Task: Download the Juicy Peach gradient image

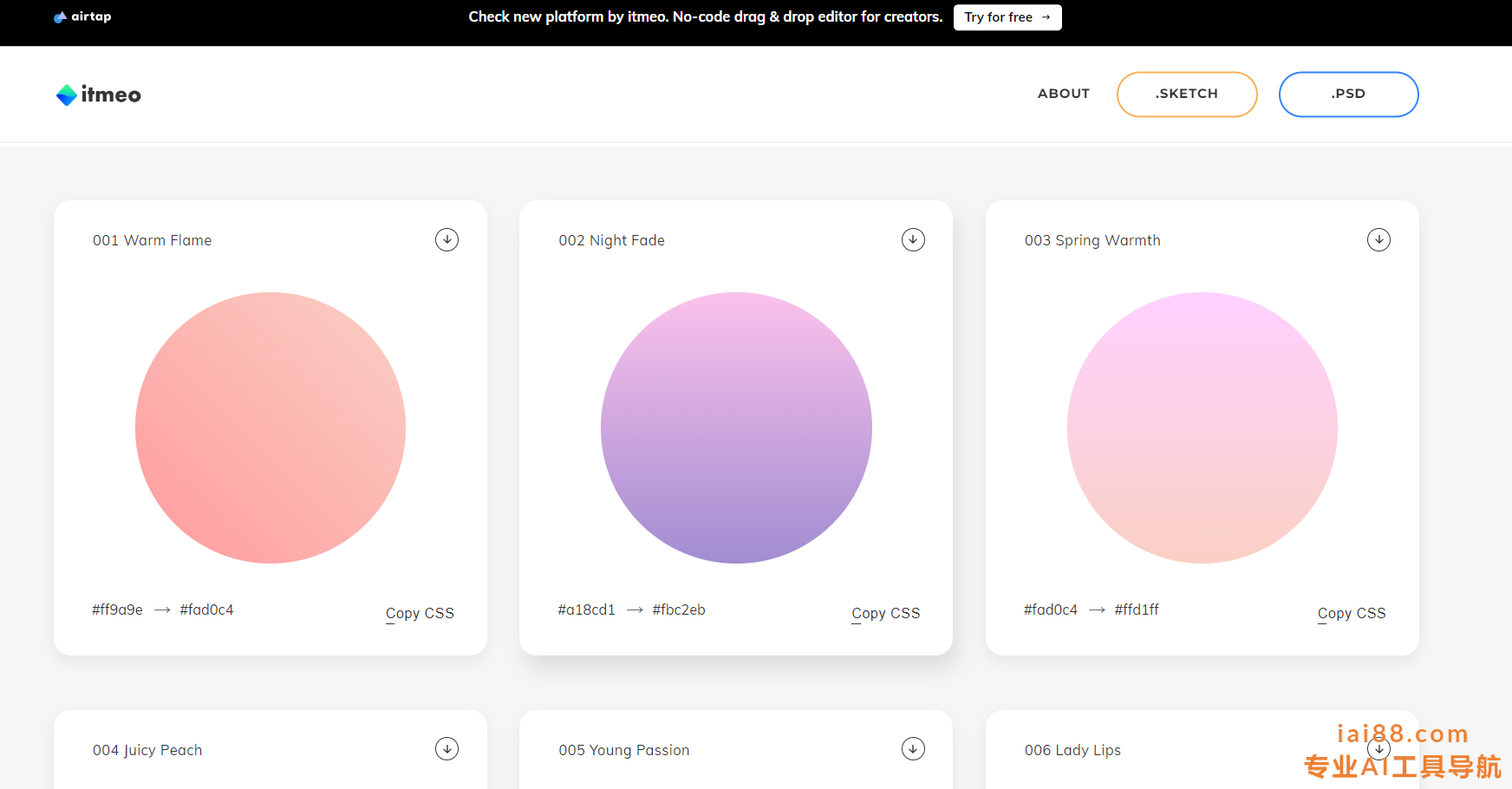Action: pyautogui.click(x=446, y=749)
